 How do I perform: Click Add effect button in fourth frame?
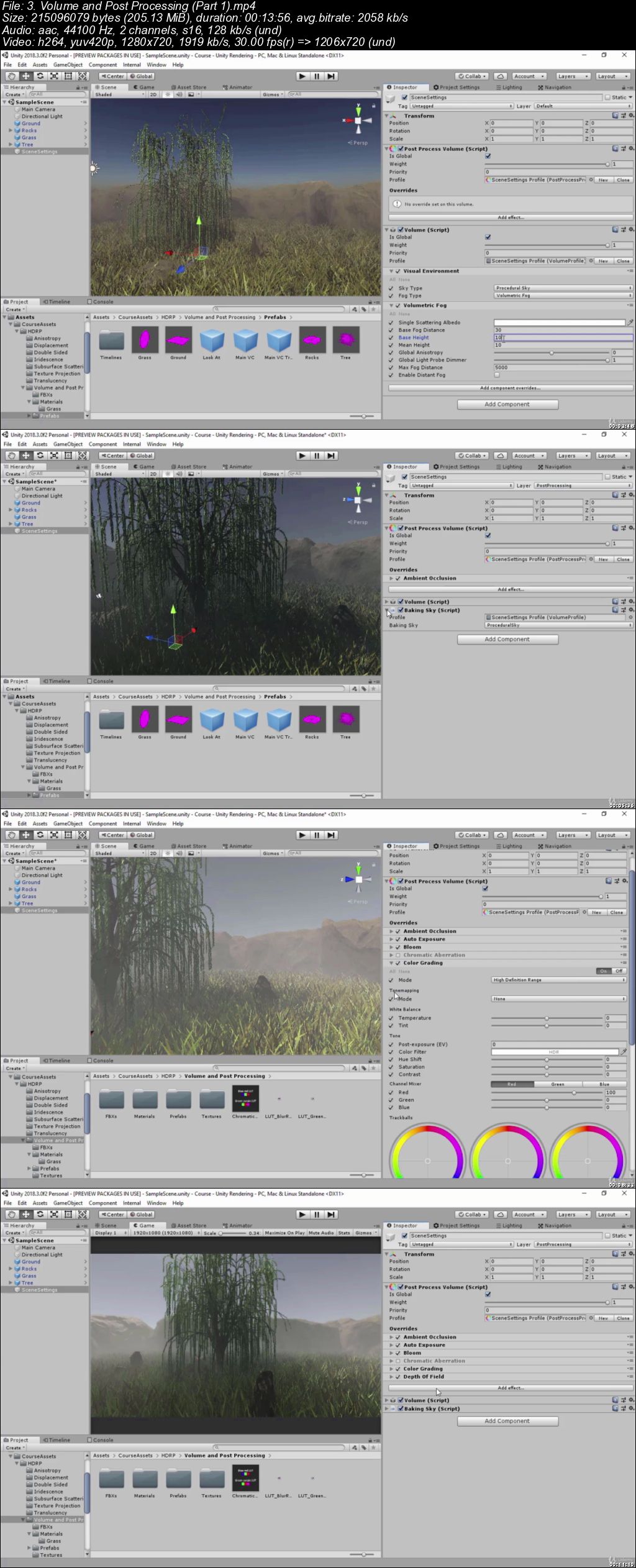[511, 1388]
